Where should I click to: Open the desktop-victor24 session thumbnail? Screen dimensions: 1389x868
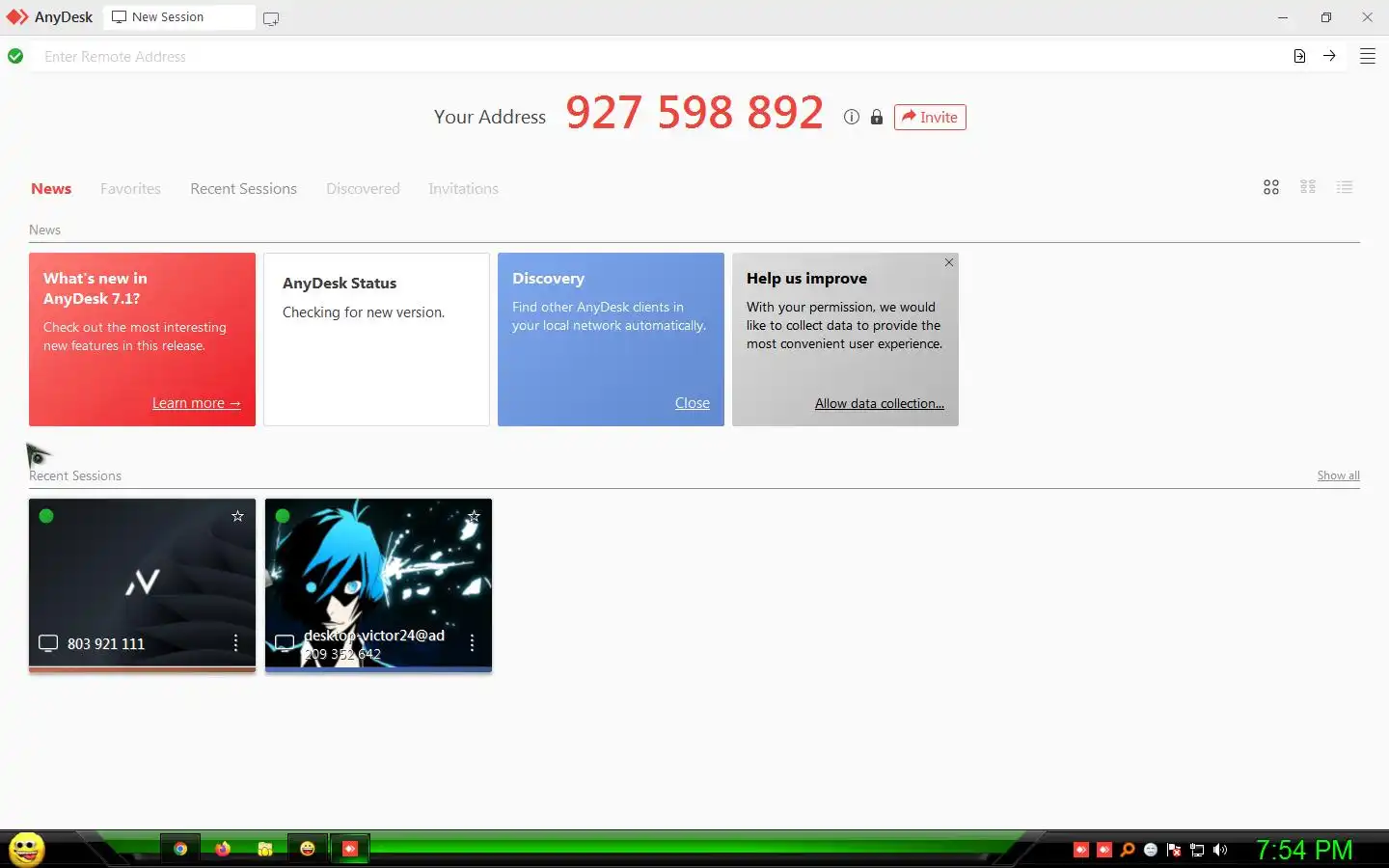point(378,584)
